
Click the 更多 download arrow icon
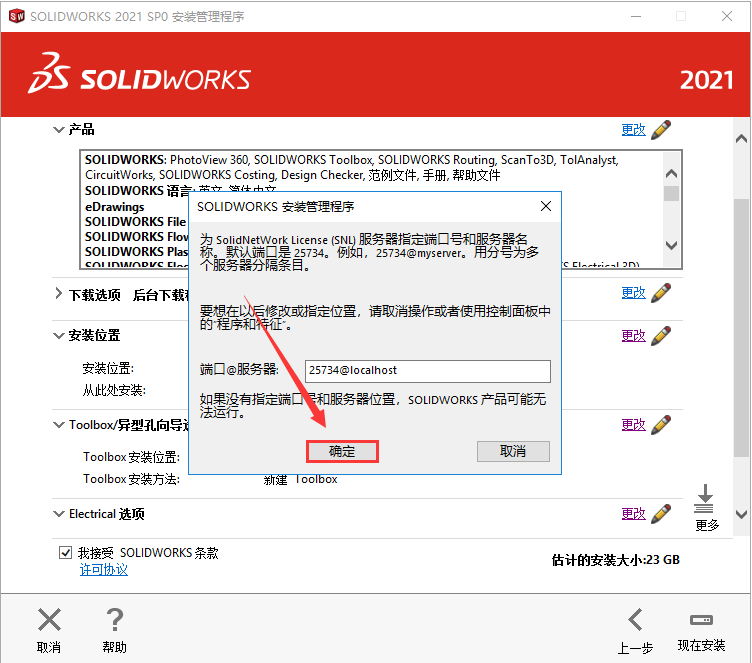pos(704,499)
